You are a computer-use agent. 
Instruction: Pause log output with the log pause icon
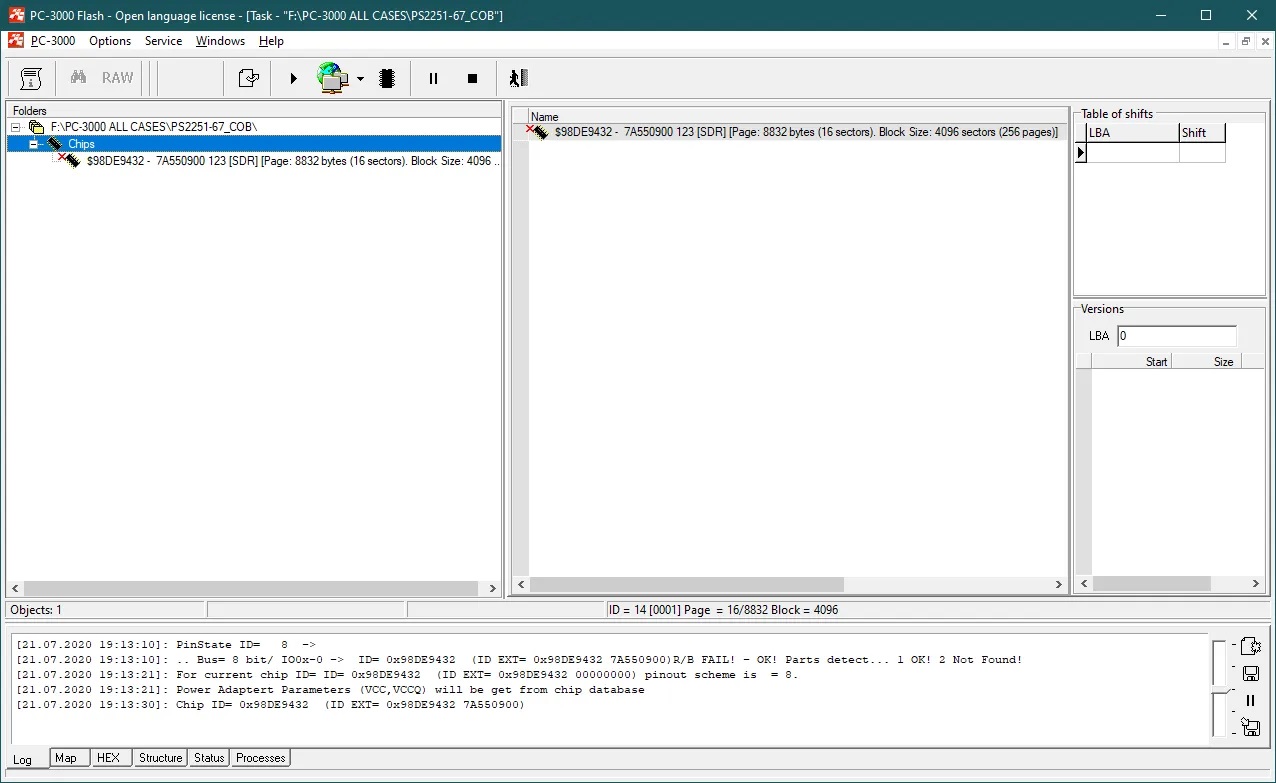[1250, 701]
